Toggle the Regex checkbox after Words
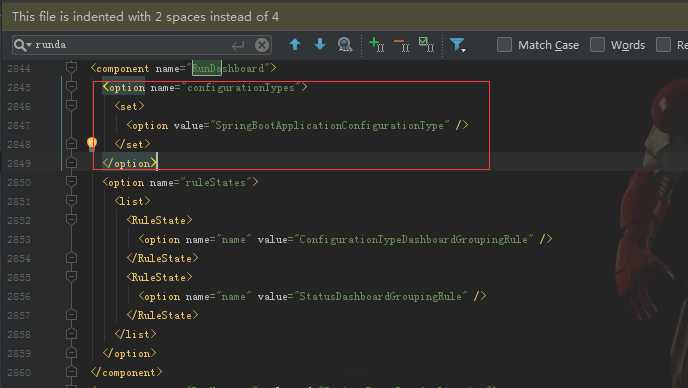The height and width of the screenshot is (388, 688). [663, 44]
